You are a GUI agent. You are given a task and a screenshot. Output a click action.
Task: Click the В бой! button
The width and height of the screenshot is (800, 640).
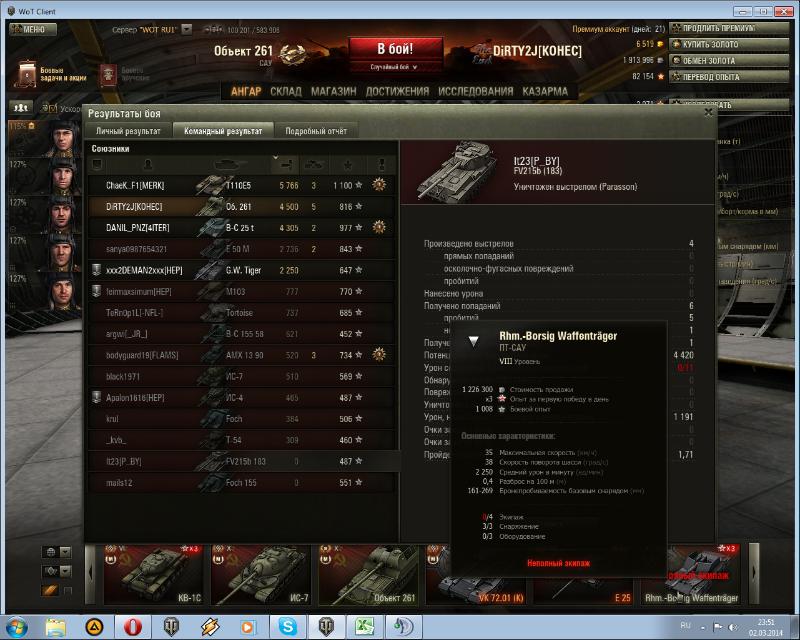point(395,49)
